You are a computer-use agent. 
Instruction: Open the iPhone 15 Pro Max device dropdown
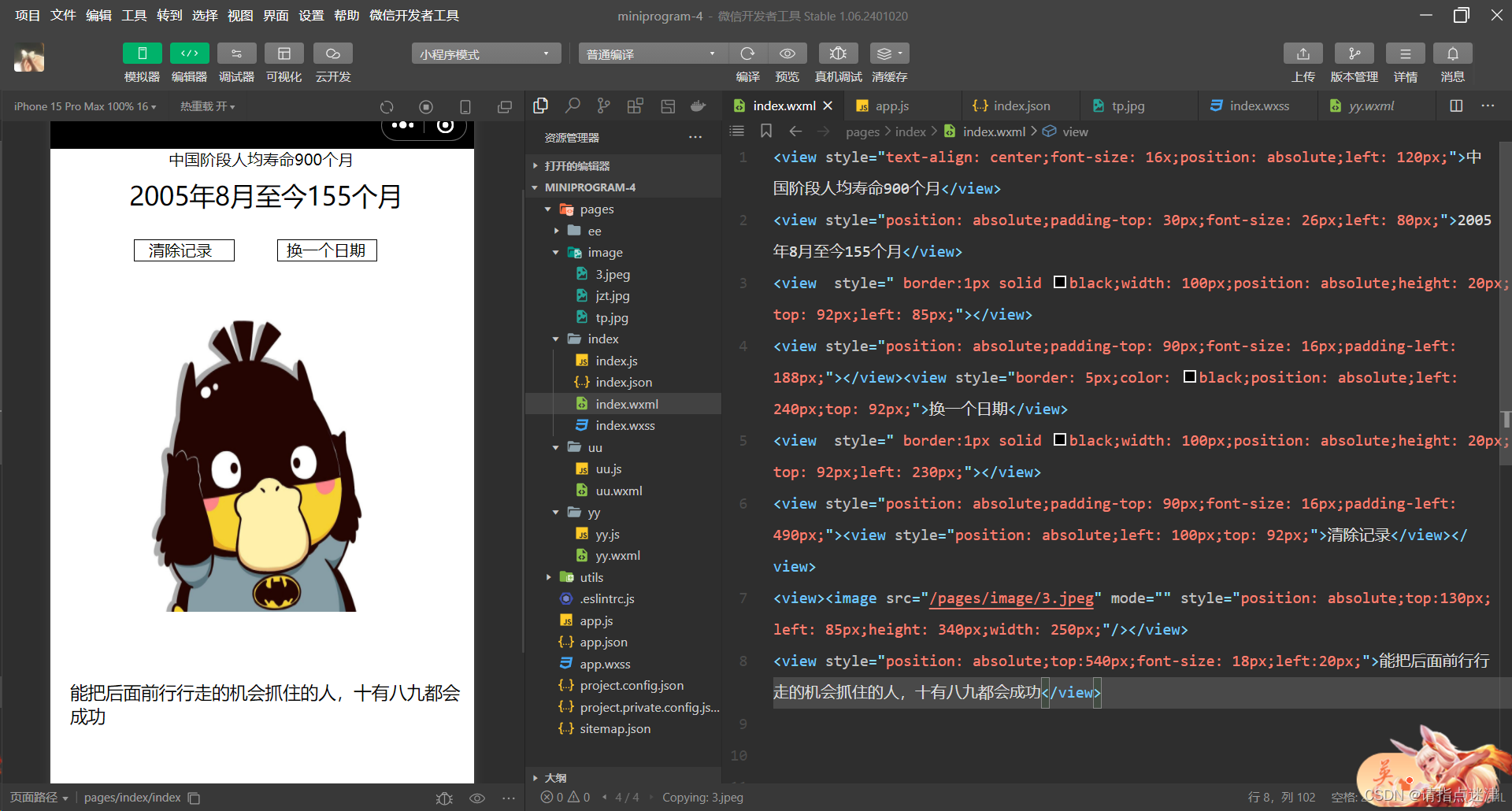click(x=85, y=106)
